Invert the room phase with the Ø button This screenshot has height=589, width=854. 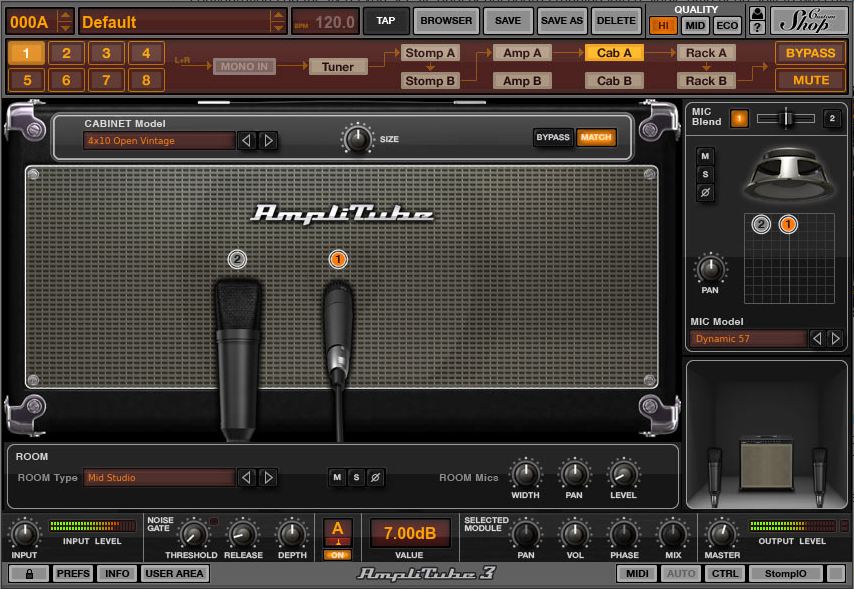coord(375,477)
